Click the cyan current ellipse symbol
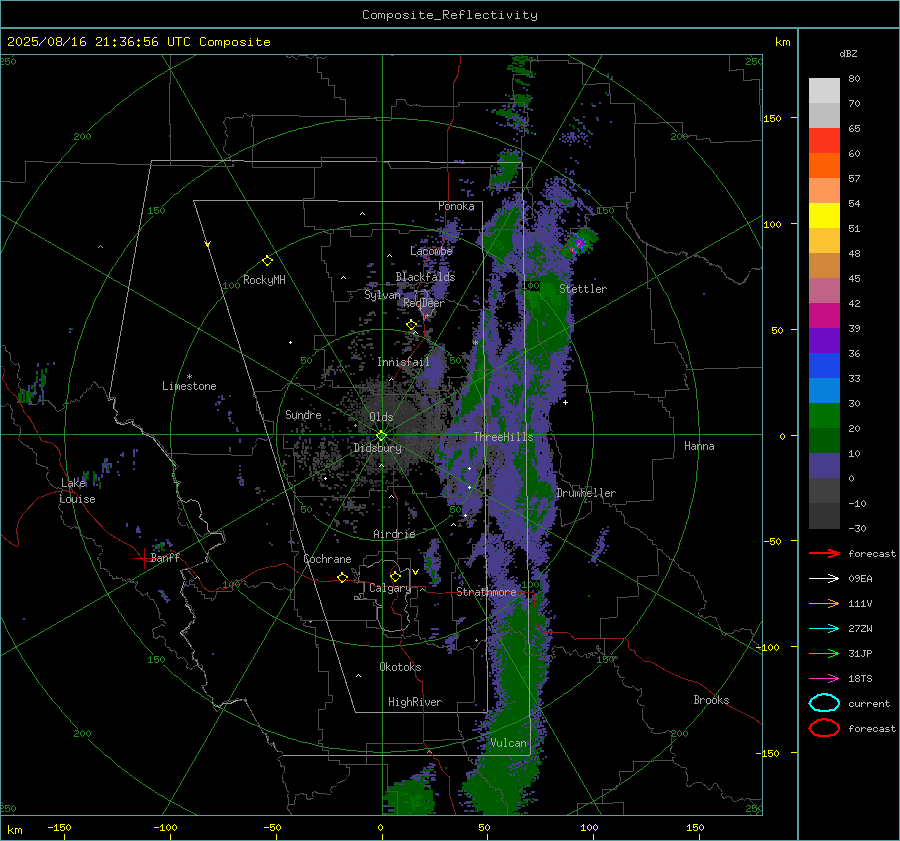 [824, 703]
